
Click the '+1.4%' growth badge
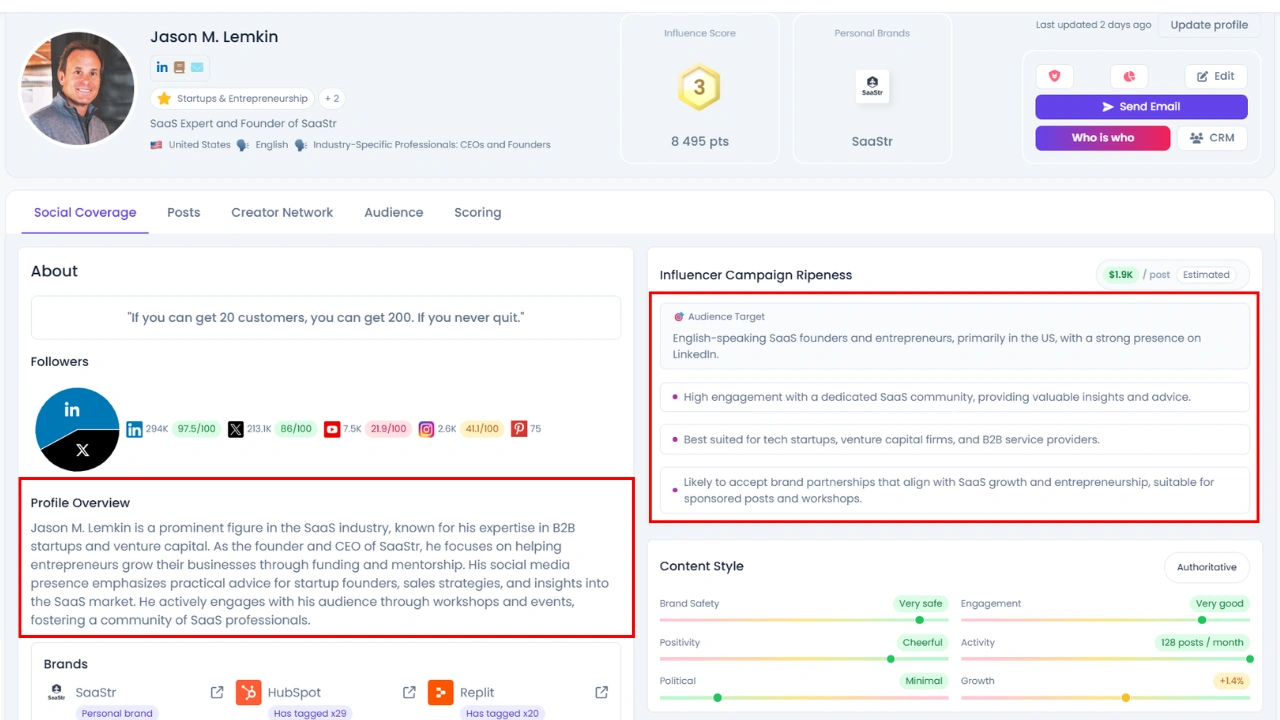pyautogui.click(x=1231, y=681)
